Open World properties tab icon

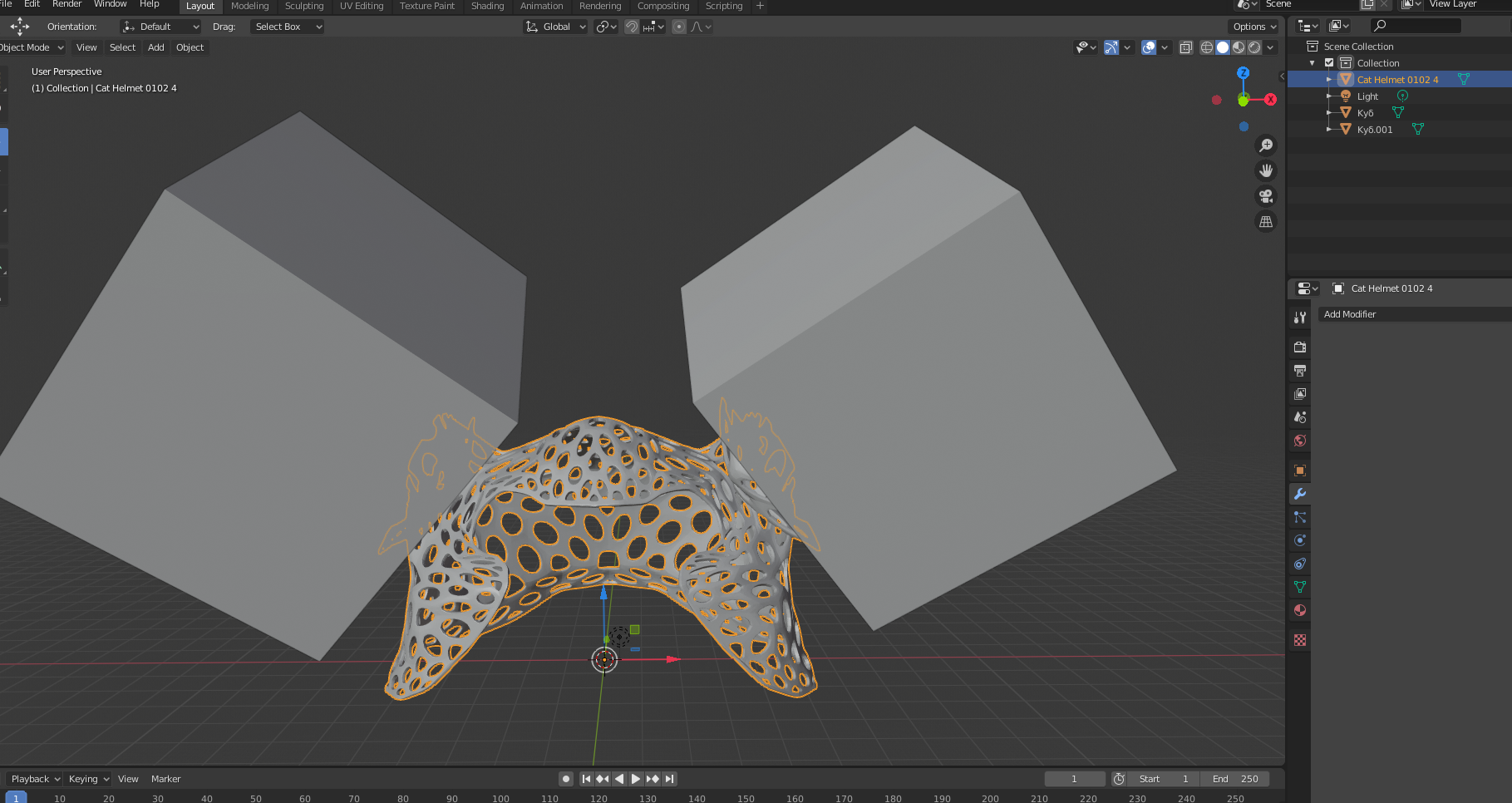click(x=1300, y=441)
